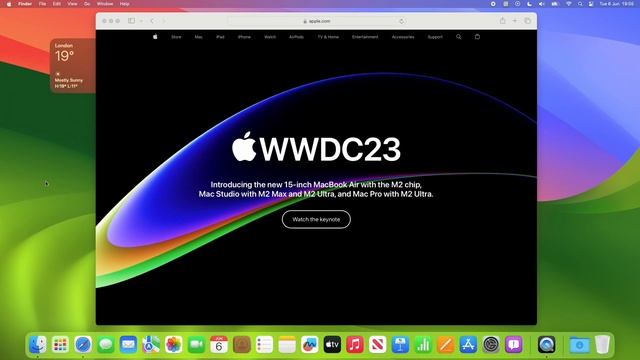Open the Accessories link

403,37
